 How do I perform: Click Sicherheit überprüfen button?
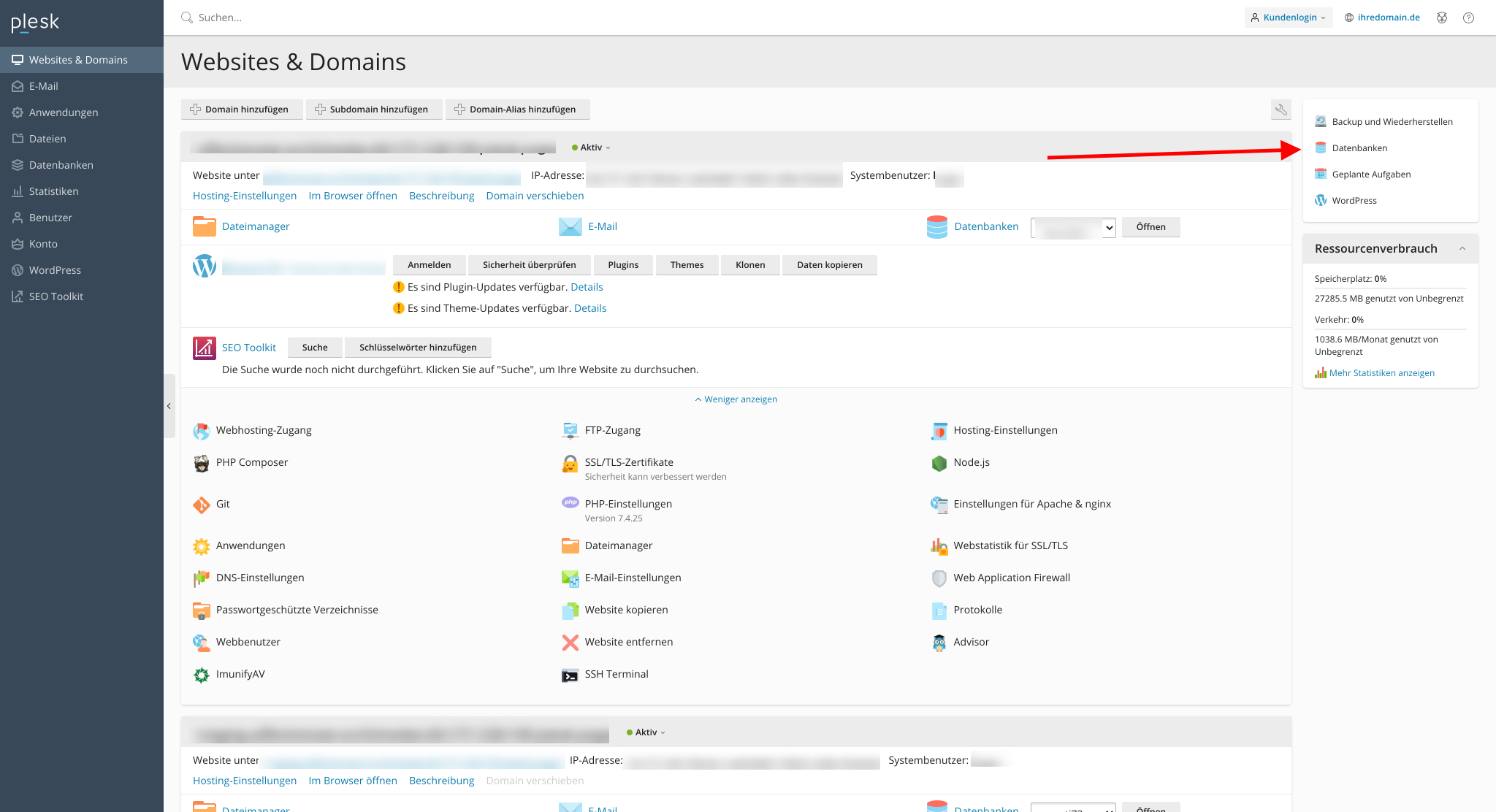coord(529,265)
